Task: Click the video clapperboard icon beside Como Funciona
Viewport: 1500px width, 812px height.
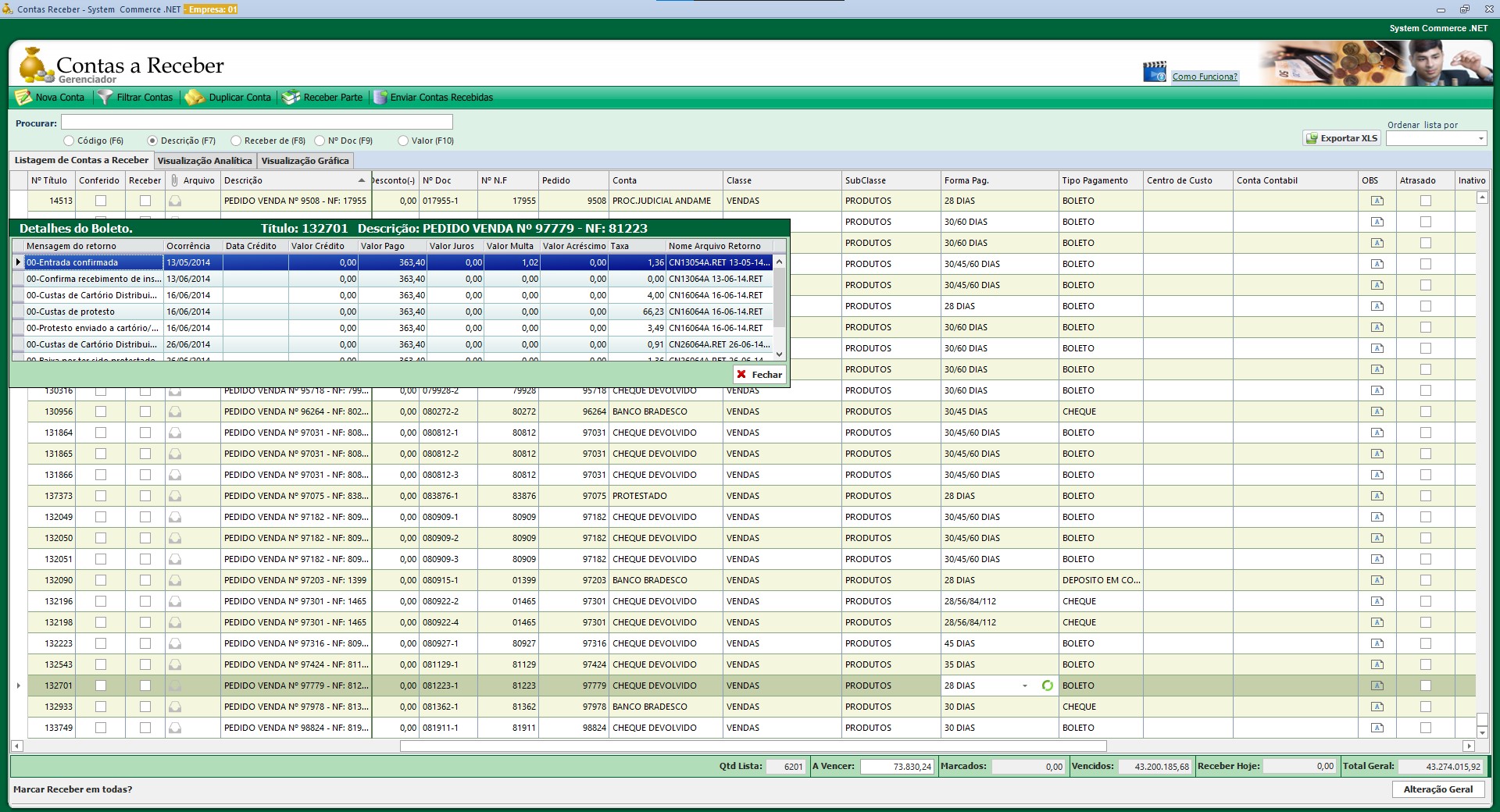Action: tap(1154, 73)
